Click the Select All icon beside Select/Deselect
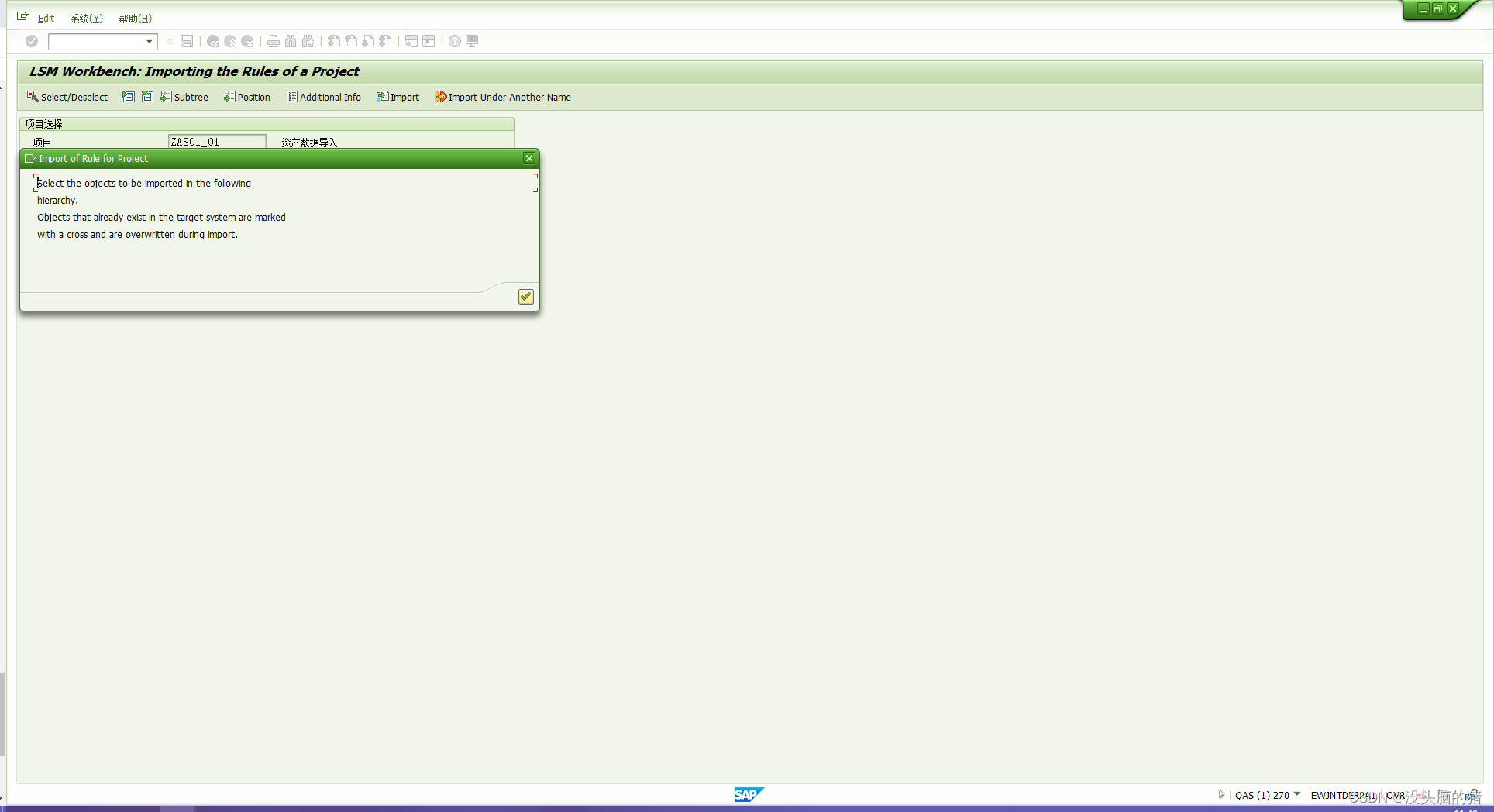The image size is (1494, 812). (x=129, y=97)
